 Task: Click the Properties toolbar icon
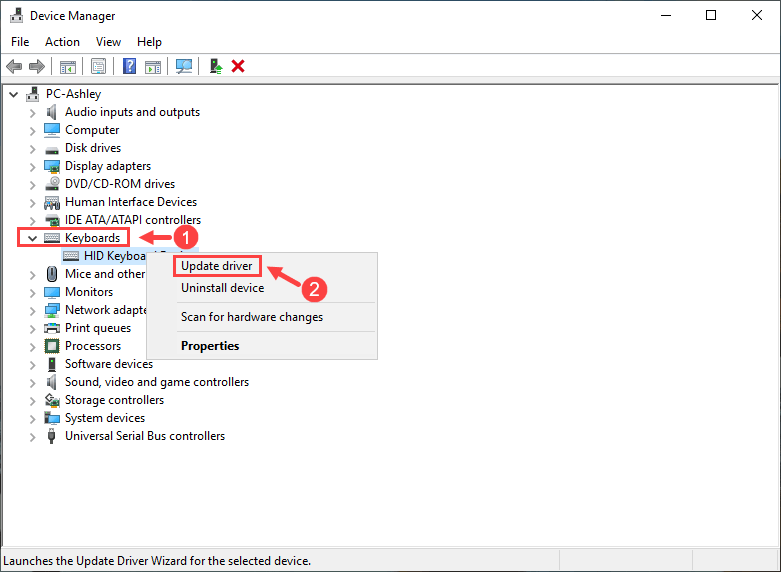click(98, 66)
